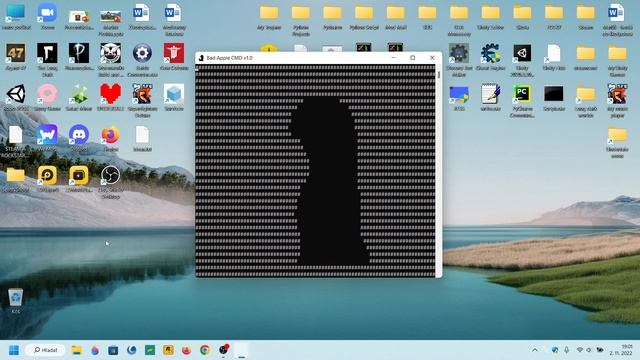The image size is (640, 360).
Task: Open the microphone tray icon
Action: coord(567,350)
